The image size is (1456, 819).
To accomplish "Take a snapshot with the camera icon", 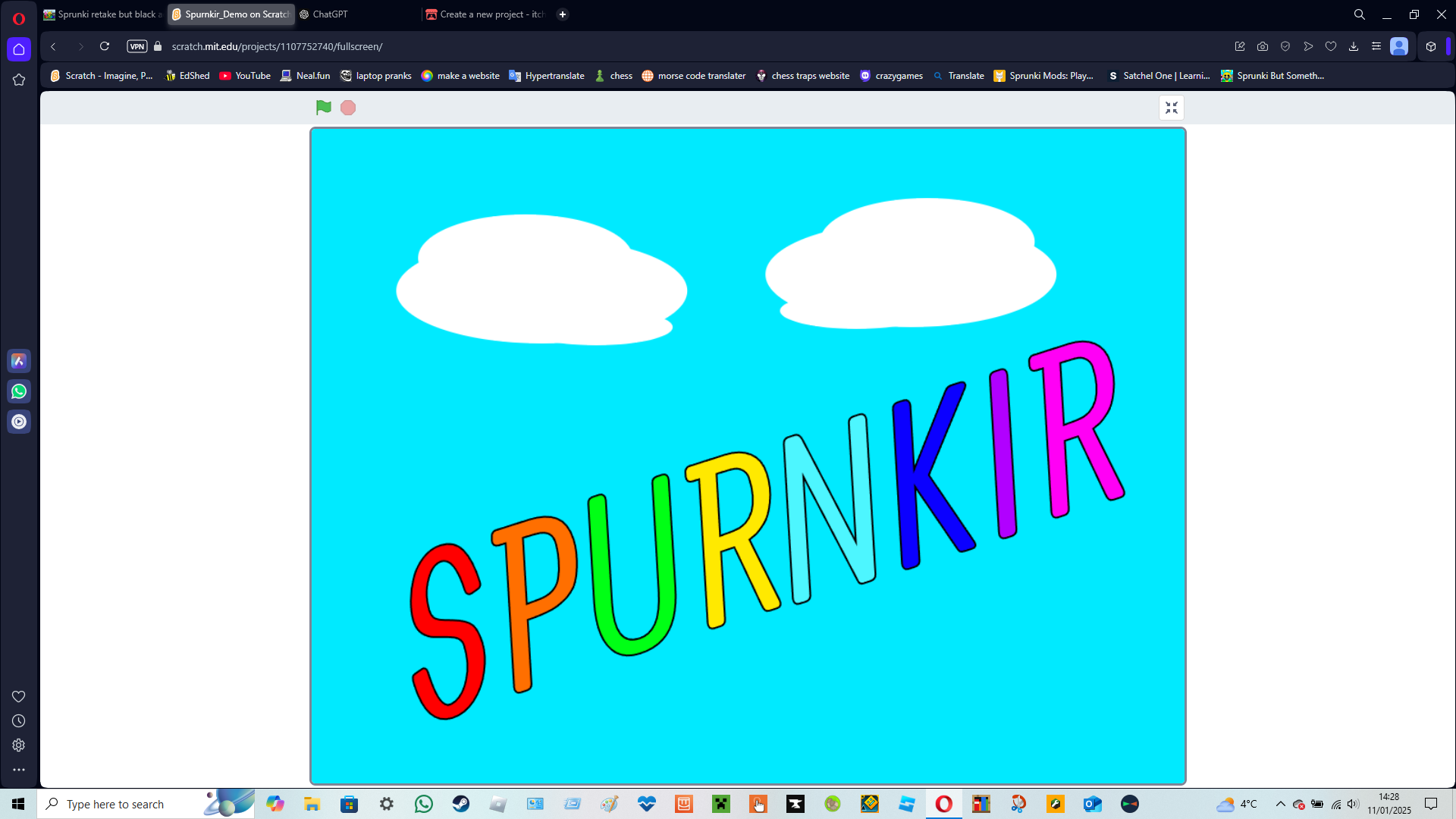I will coord(1263,46).
